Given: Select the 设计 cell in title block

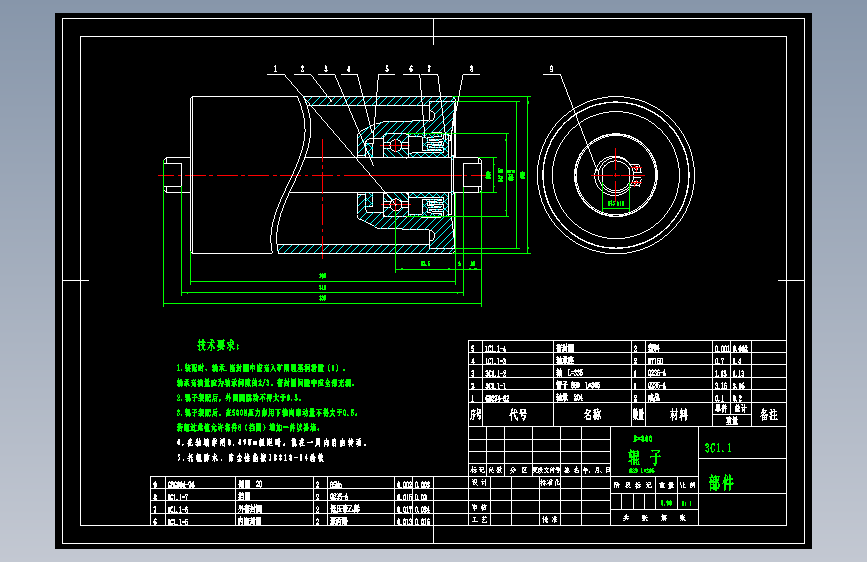Looking at the screenshot, I should coord(479,482).
